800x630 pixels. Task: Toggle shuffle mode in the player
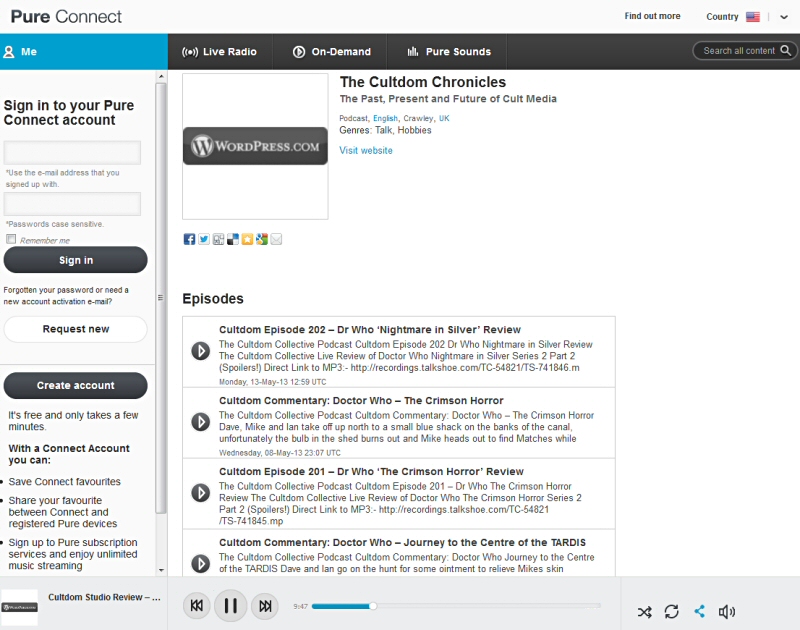644,611
